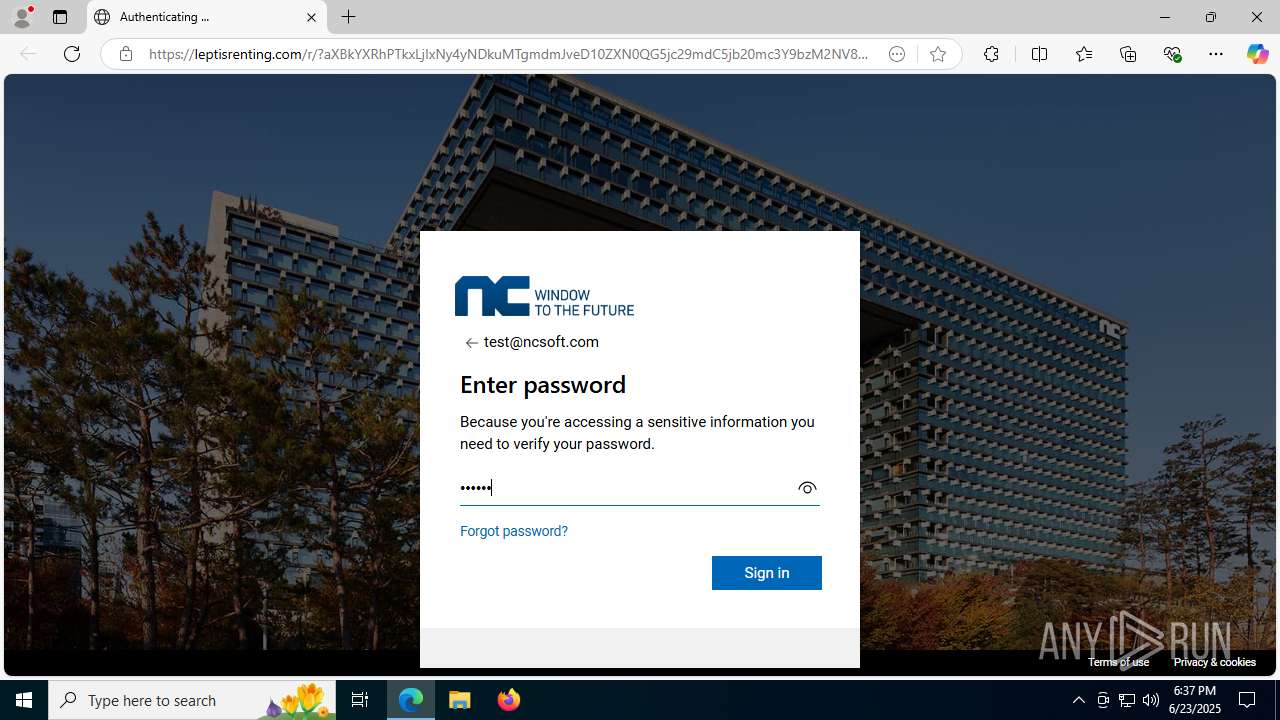View site information lock icon
The image size is (1280, 720).
click(126, 54)
